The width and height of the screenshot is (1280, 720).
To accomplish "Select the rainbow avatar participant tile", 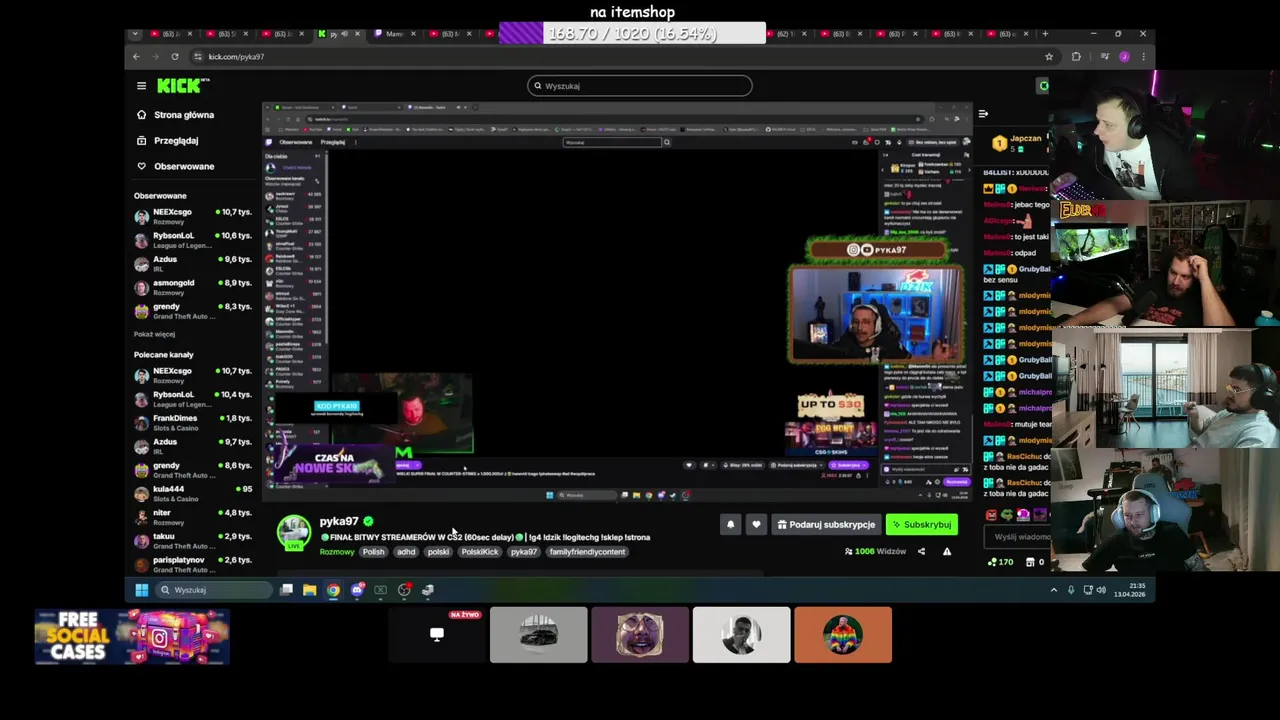I will [x=843, y=634].
